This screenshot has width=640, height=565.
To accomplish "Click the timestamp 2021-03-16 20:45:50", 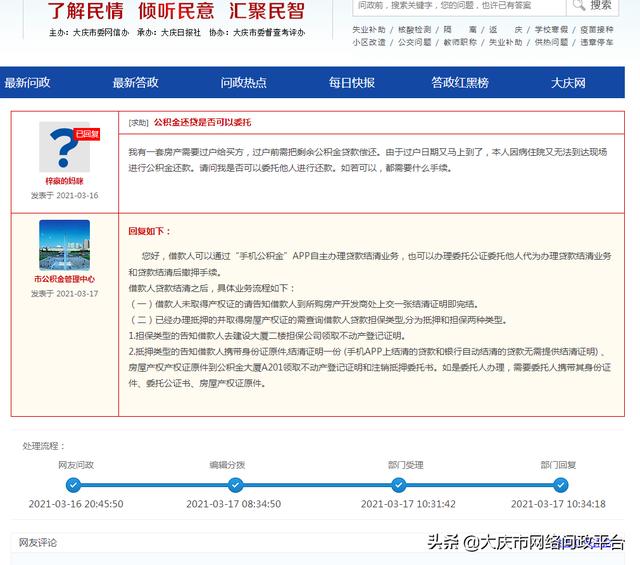I will [x=76, y=504].
